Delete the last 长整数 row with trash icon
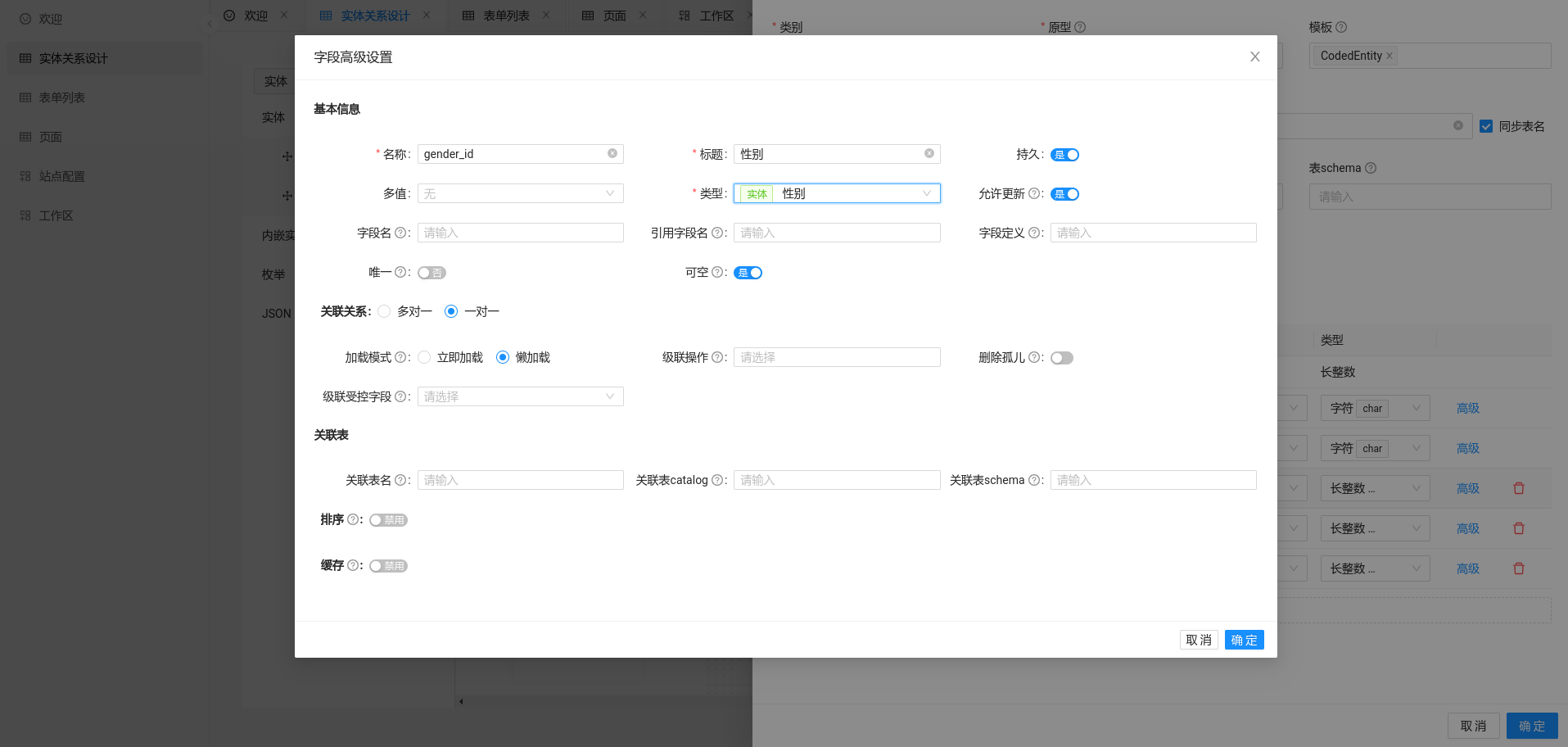Screen dimensions: 1568x747 point(1519,568)
